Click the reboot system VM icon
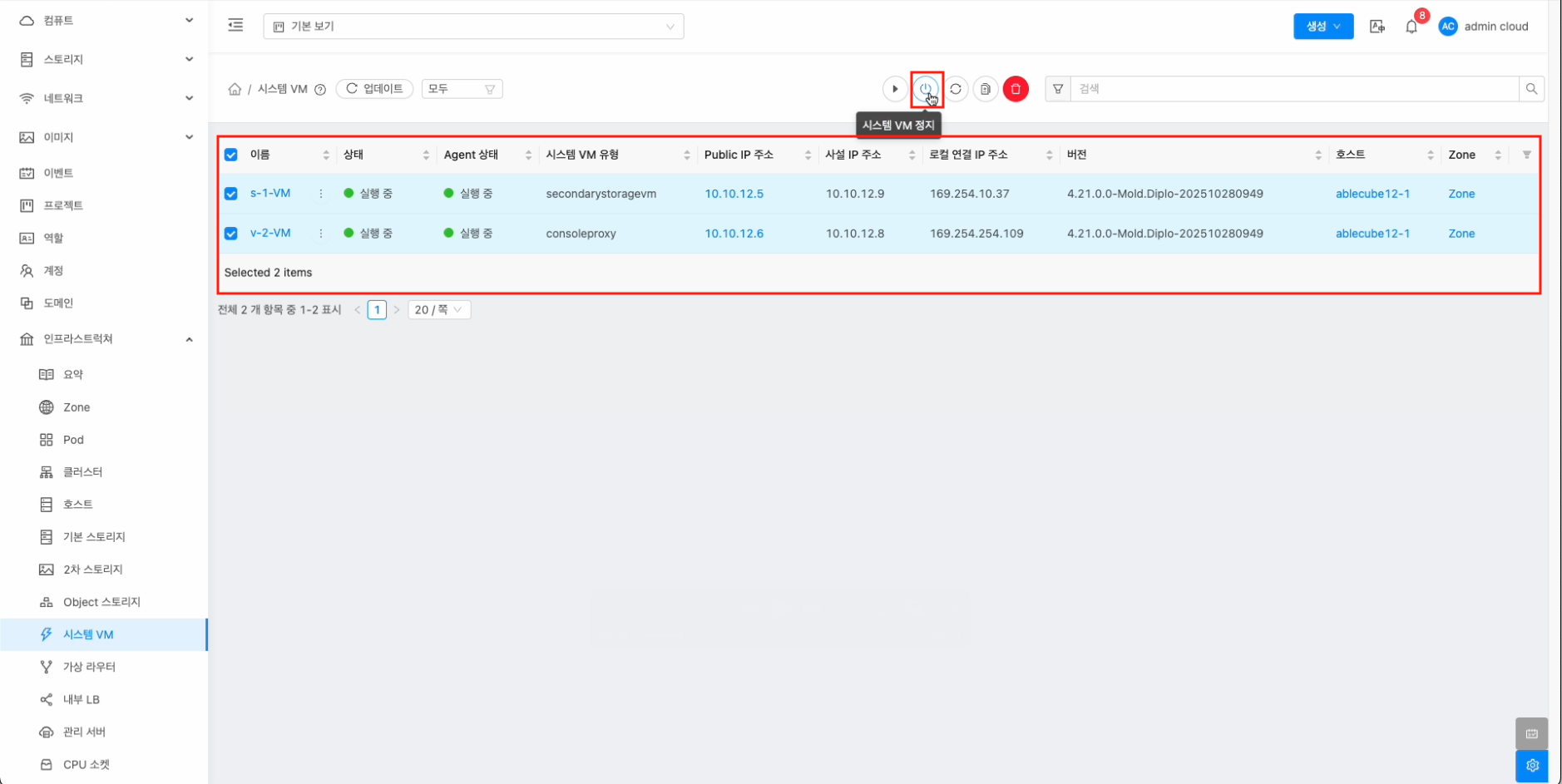Viewport: 1562px width, 784px height. pyautogui.click(x=956, y=89)
